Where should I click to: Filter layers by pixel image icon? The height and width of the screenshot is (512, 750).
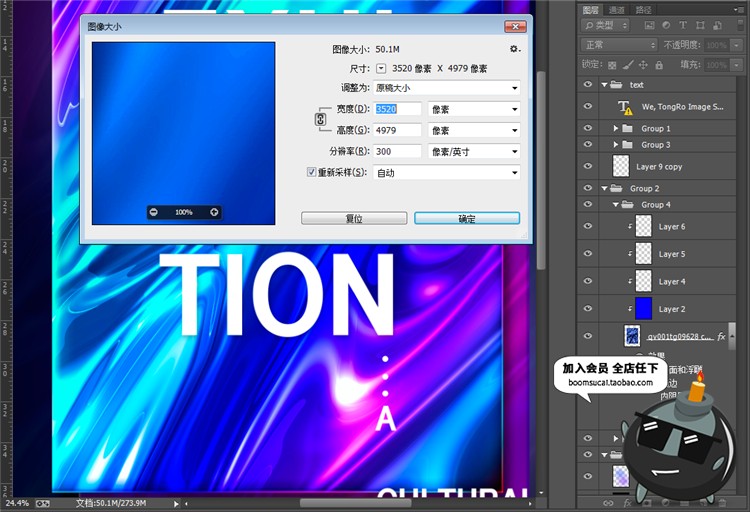[651, 26]
